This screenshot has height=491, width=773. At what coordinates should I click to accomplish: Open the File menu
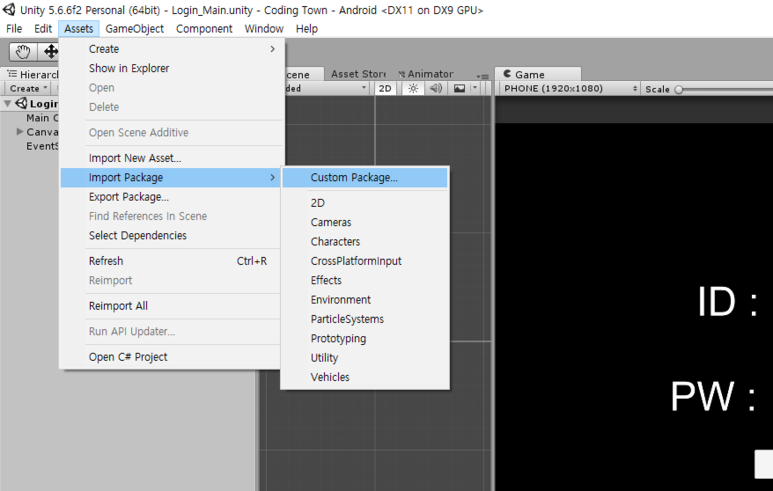click(x=14, y=29)
